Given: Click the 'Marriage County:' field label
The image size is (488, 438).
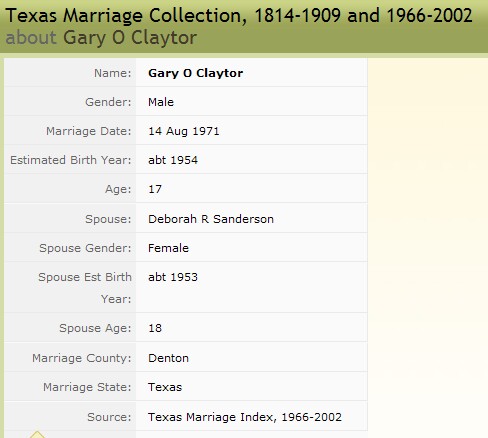Looking at the screenshot, I should tap(82, 358).
